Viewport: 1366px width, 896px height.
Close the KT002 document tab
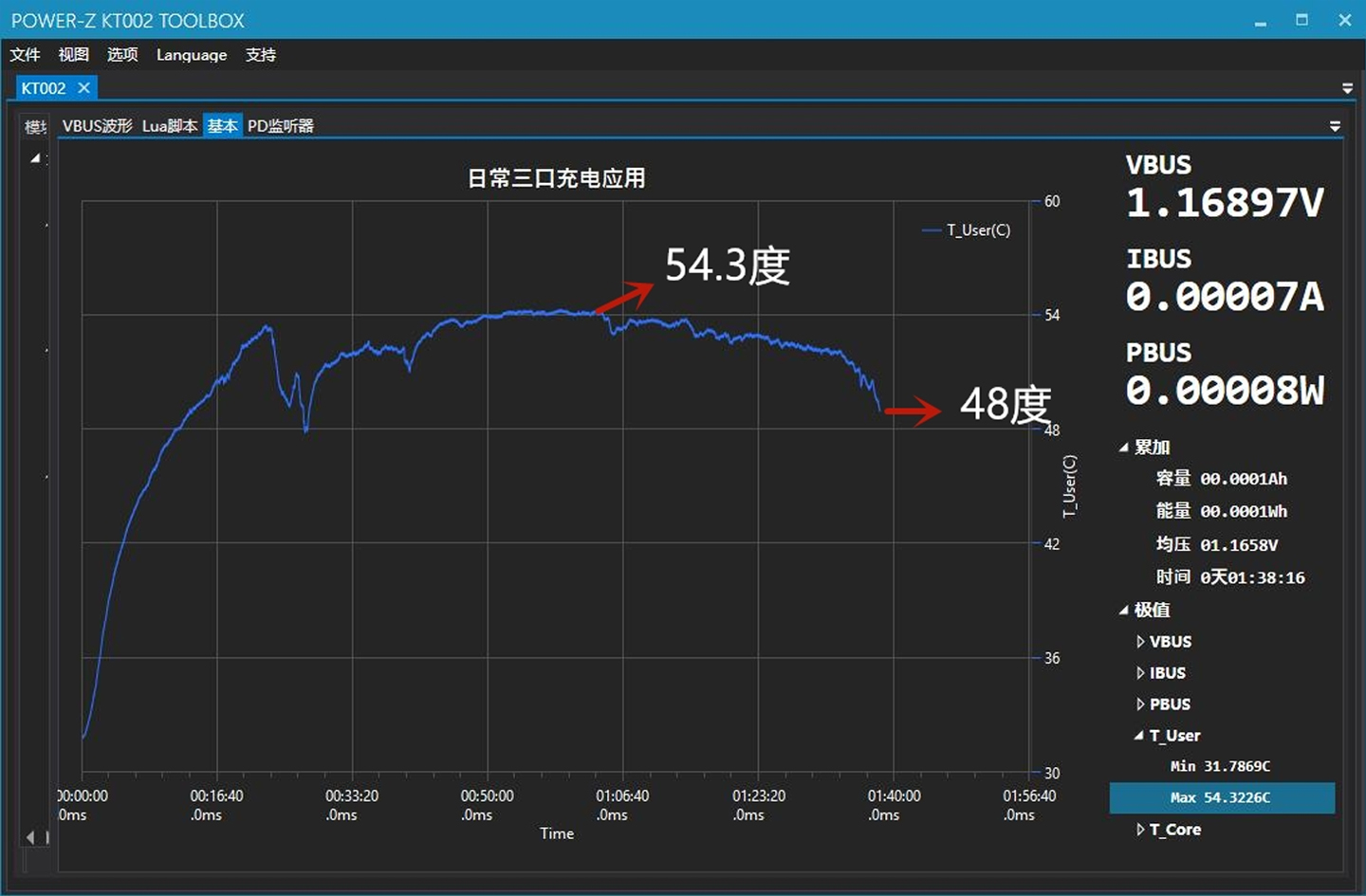(83, 88)
